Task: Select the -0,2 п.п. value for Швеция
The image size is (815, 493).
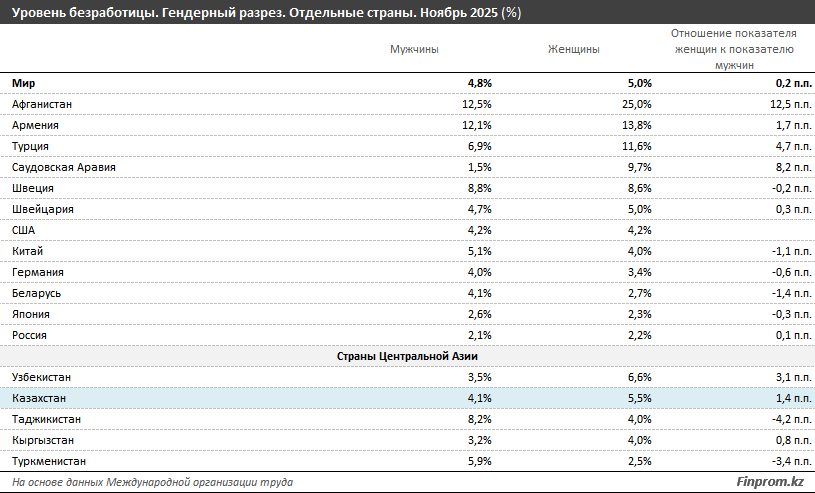Action: [792, 188]
